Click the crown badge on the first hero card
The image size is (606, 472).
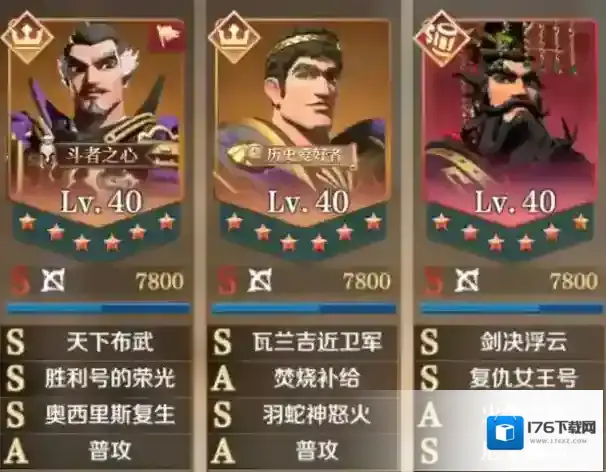pos(27,37)
